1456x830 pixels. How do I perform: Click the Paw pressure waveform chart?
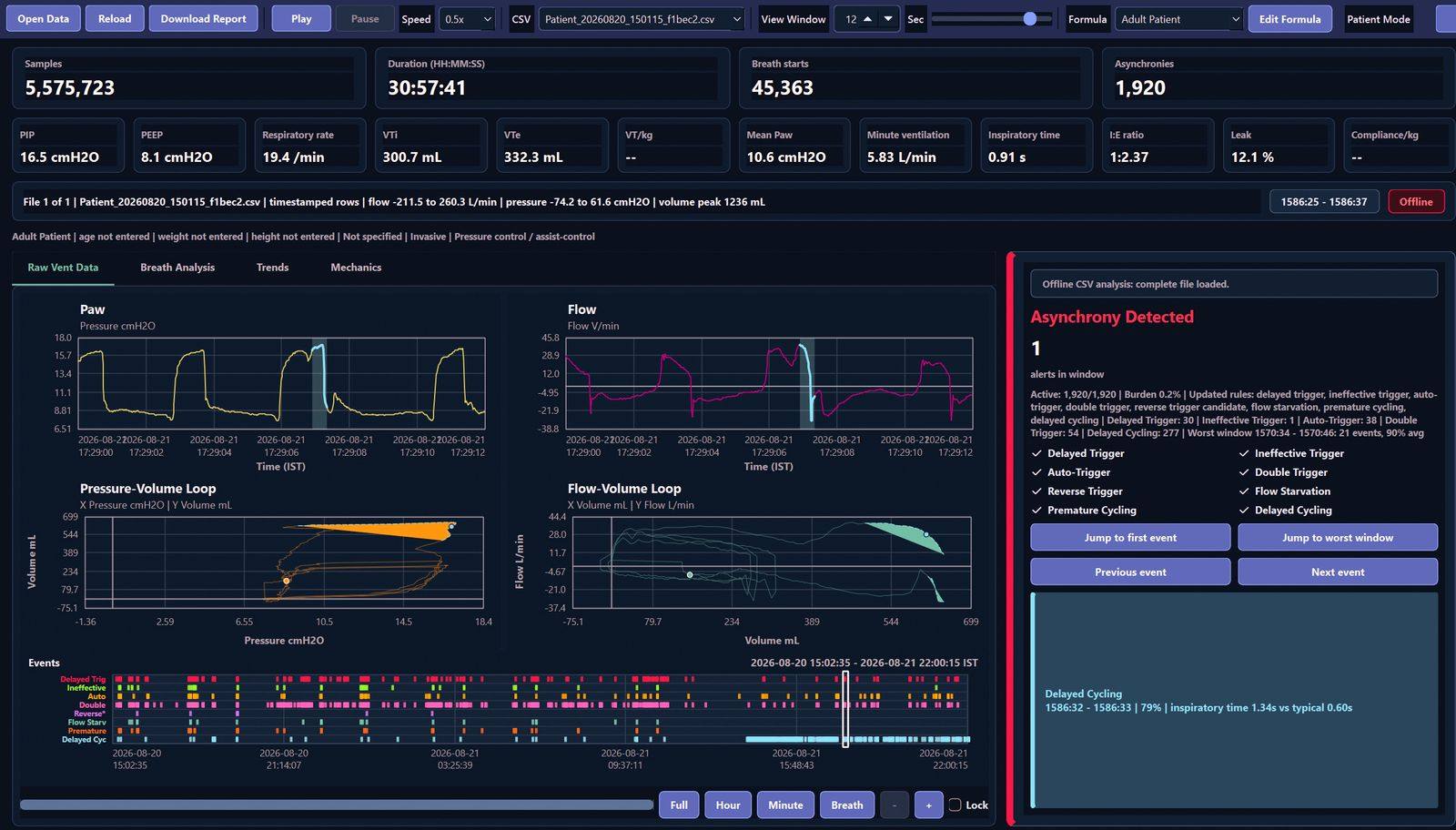281,383
